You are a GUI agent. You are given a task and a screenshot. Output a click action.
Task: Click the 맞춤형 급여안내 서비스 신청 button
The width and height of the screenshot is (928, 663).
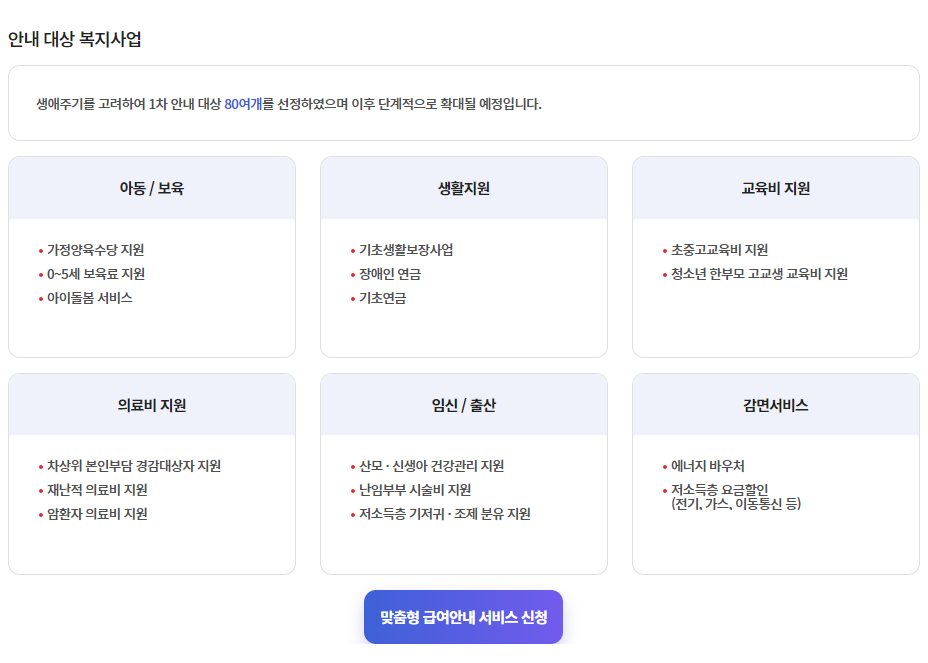(x=464, y=617)
